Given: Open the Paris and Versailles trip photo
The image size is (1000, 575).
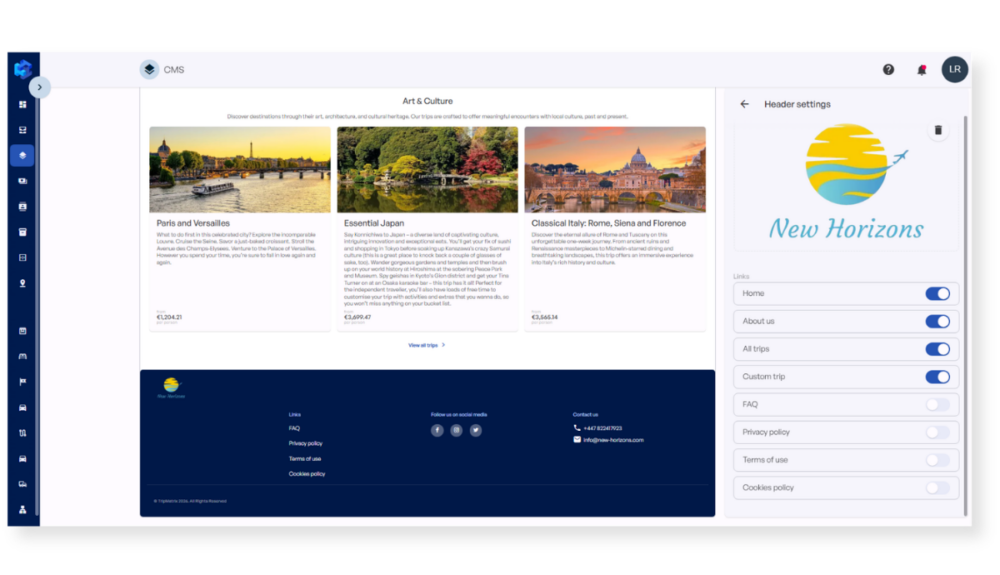Looking at the screenshot, I should pyautogui.click(x=240, y=170).
